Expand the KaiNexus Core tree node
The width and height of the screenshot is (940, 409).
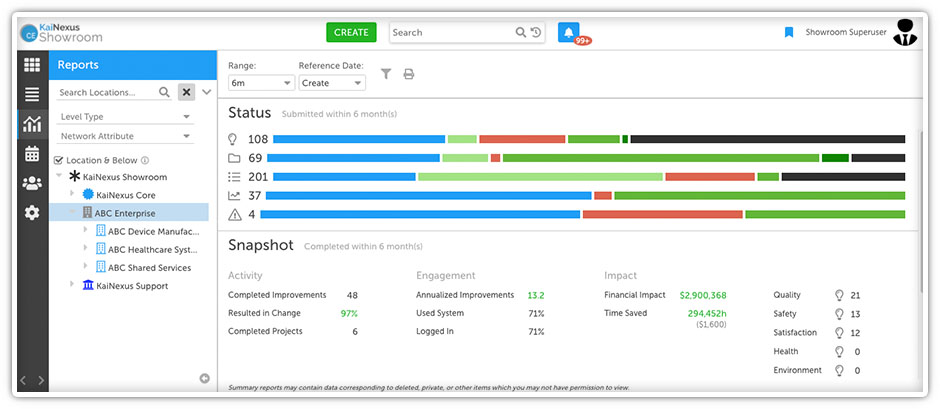72,195
